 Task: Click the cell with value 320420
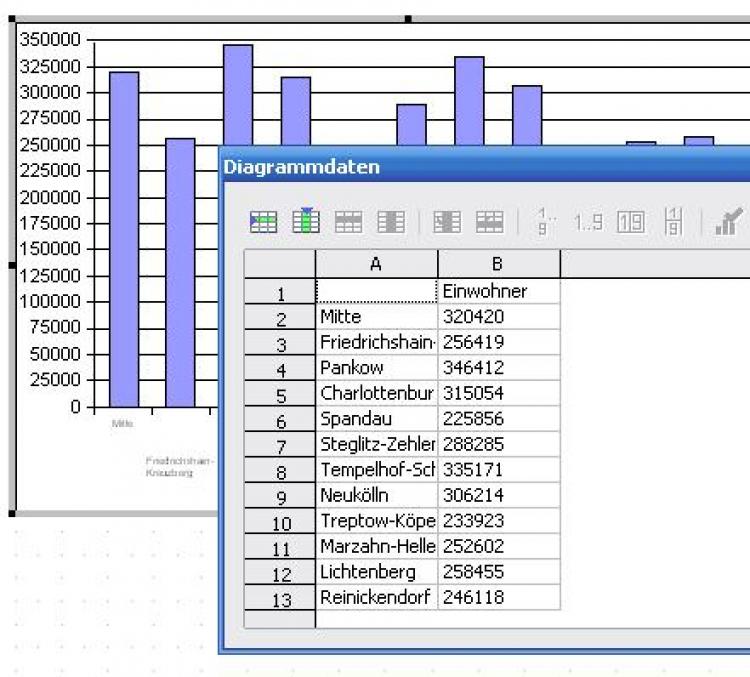click(x=498, y=317)
